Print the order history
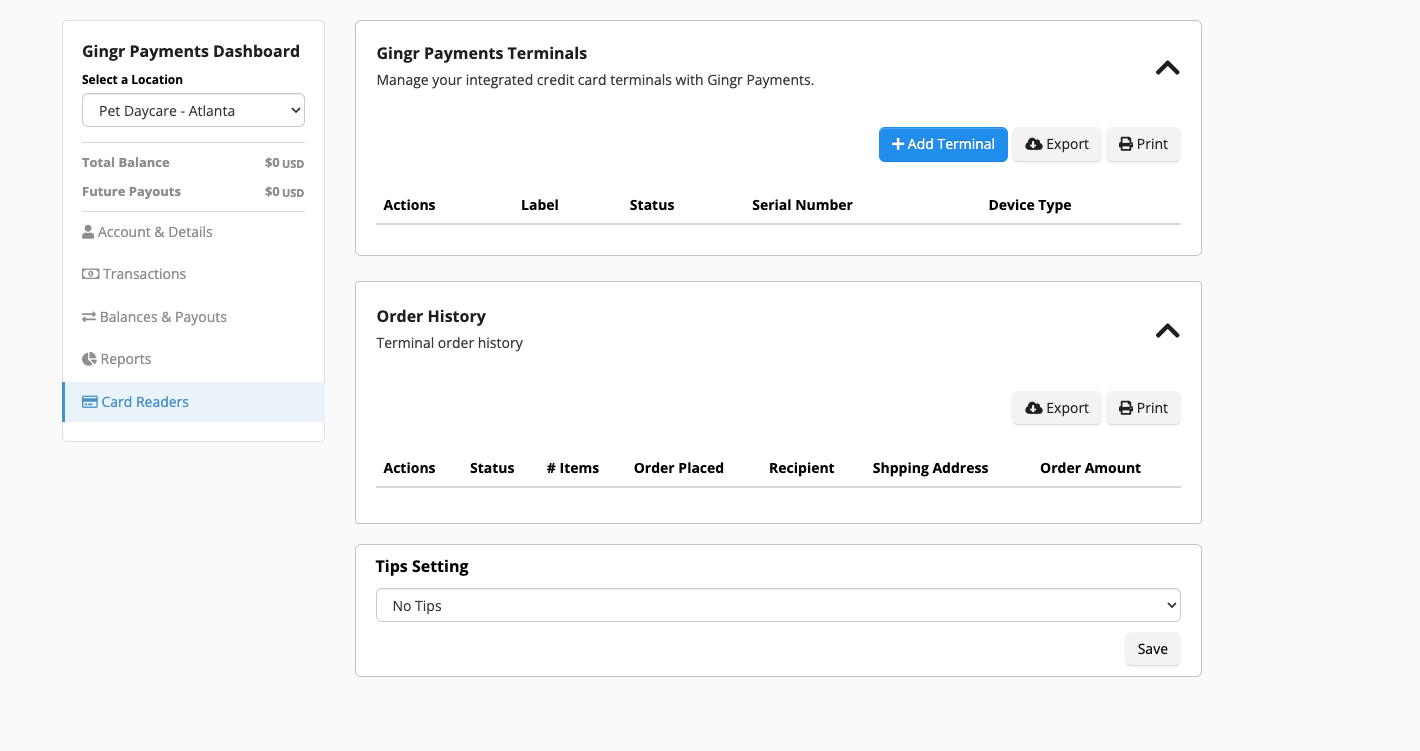This screenshot has height=751, width=1420. click(1143, 408)
